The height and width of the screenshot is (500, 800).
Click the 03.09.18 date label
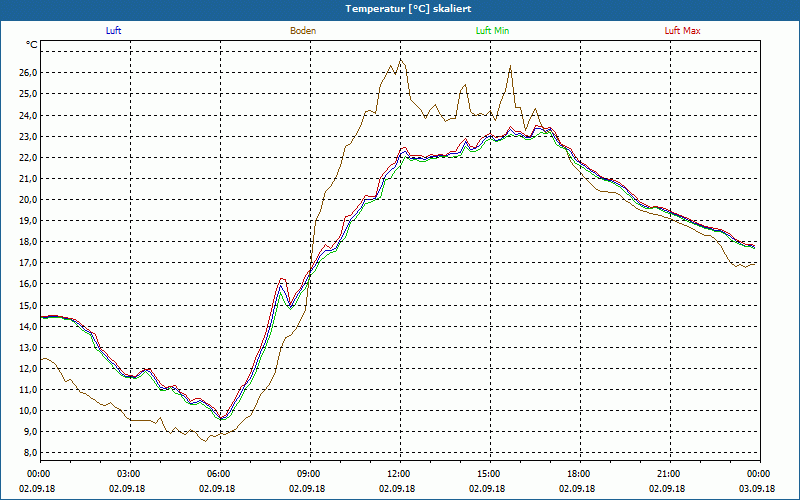click(x=757, y=488)
